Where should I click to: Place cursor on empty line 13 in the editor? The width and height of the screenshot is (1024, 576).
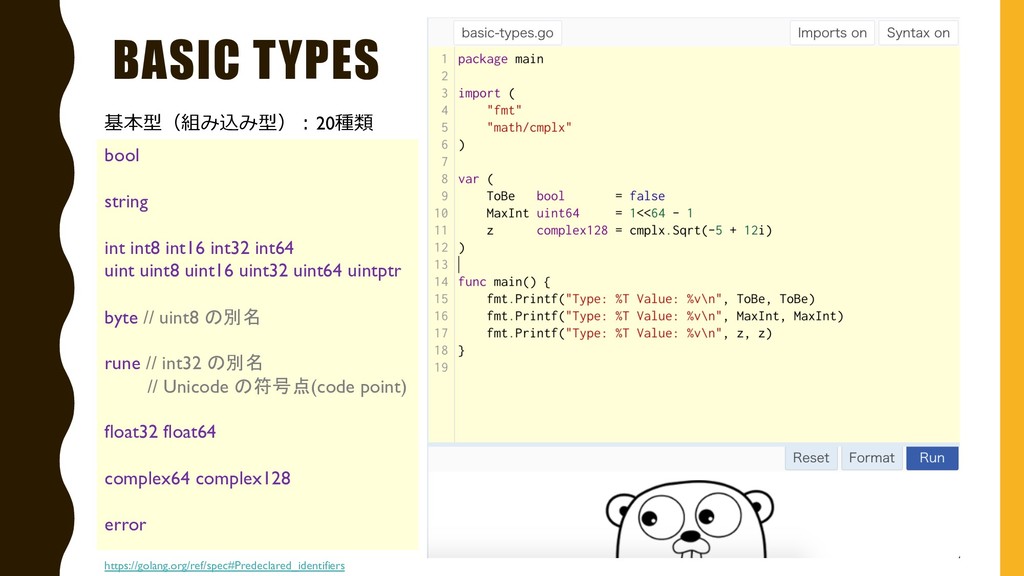705,264
